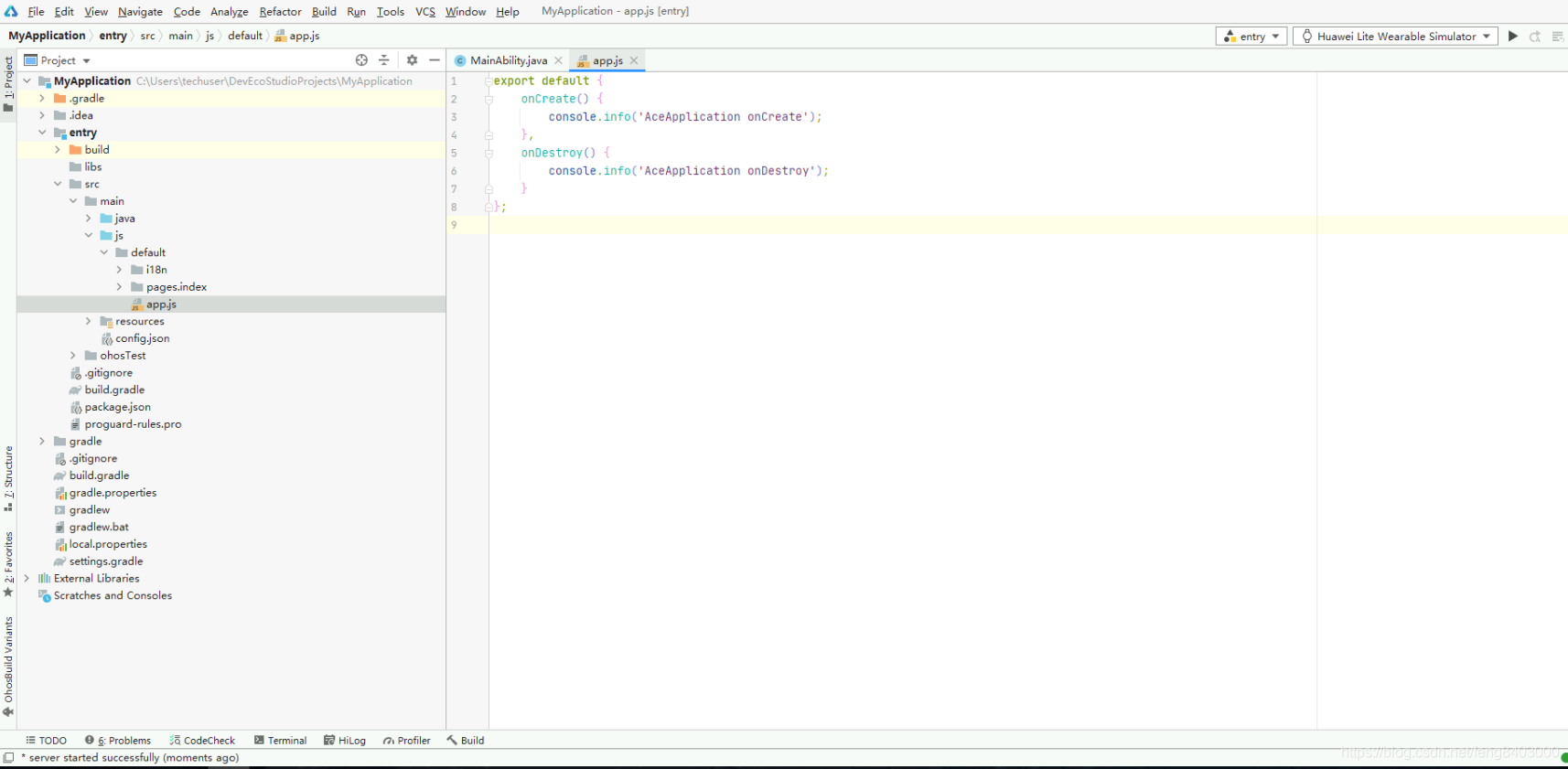Viewport: 1568px width, 769px height.
Task: Expand the .gradle folder
Action: coord(42,99)
